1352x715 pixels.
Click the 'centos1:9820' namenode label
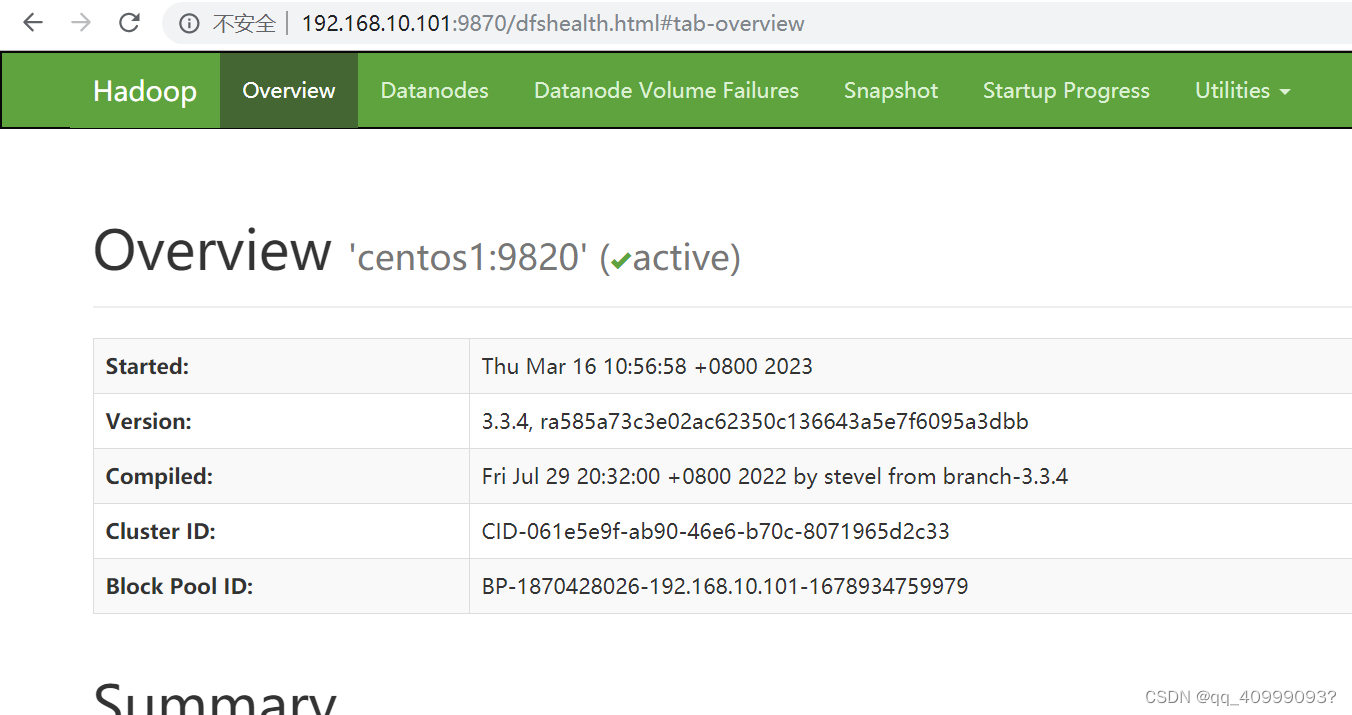[x=468, y=257]
